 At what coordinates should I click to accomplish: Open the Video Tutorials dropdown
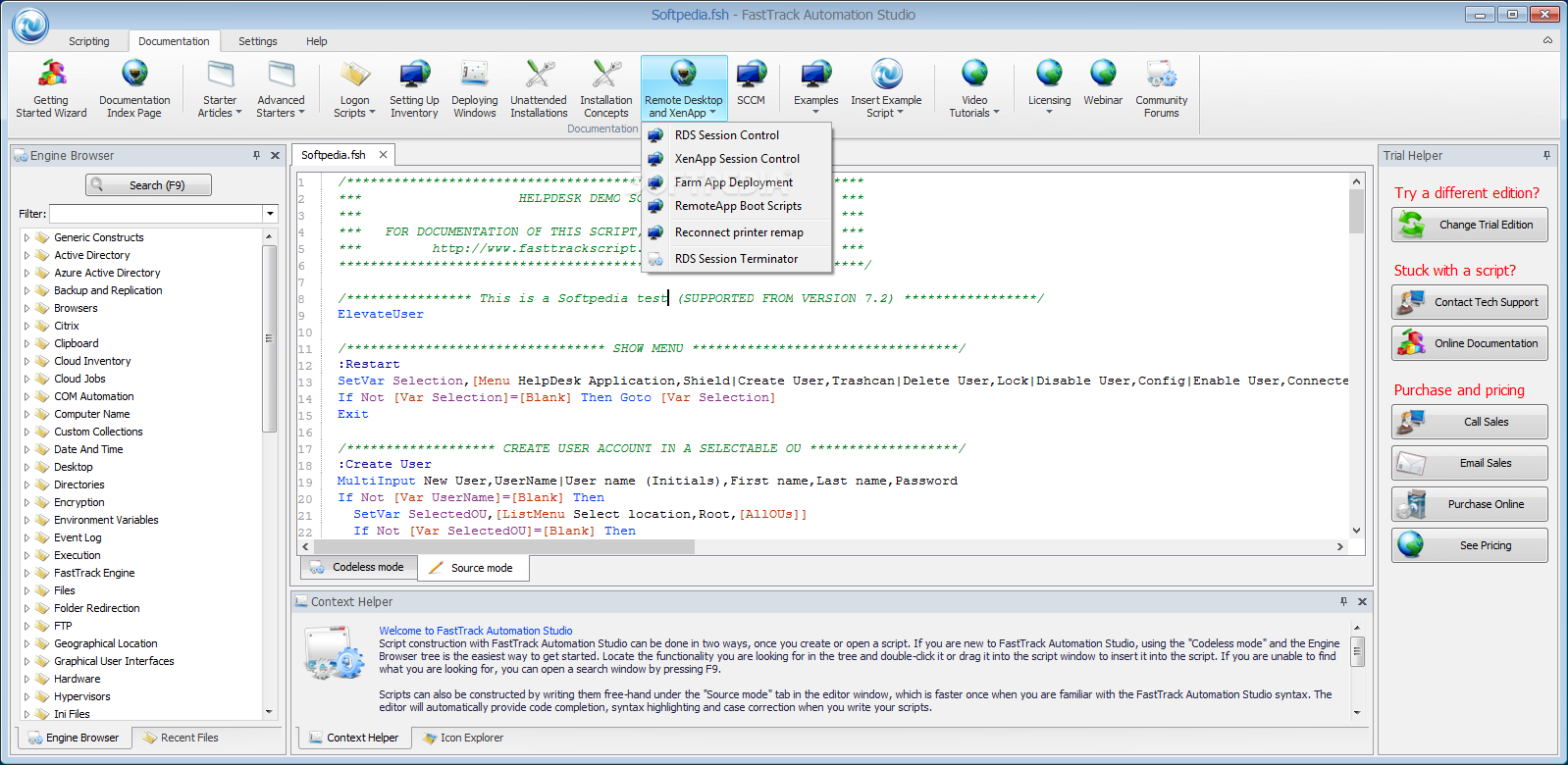pyautogui.click(x=974, y=88)
